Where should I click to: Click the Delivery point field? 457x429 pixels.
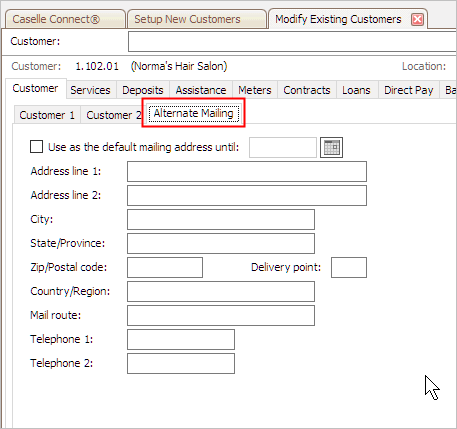click(x=349, y=267)
